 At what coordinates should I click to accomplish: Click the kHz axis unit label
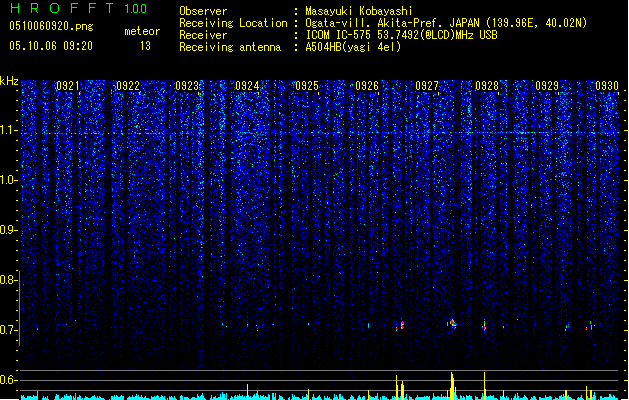[x=9, y=81]
